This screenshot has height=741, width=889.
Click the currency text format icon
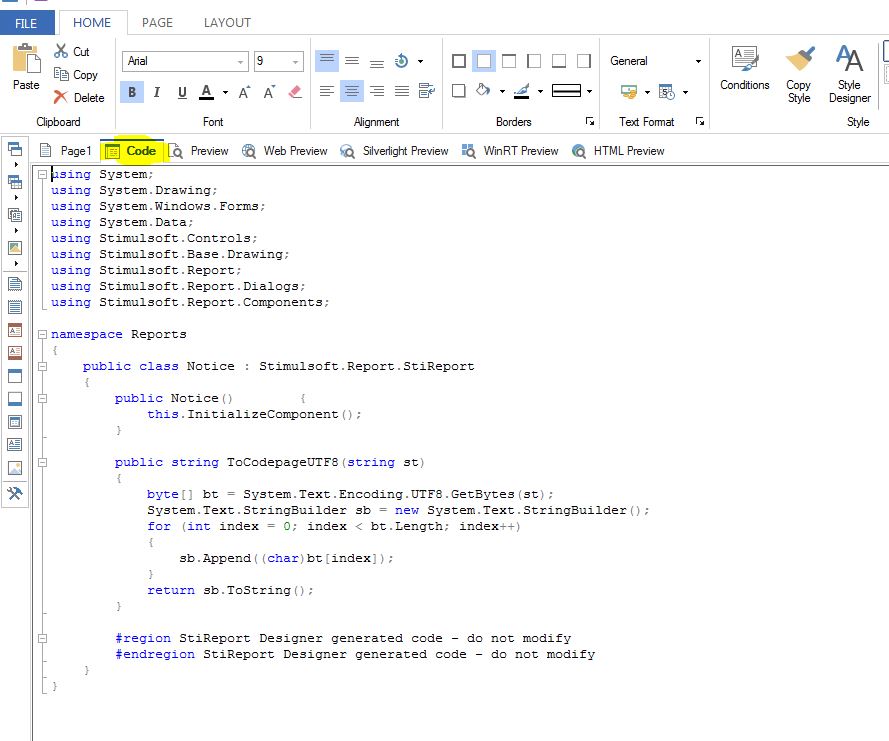(x=628, y=91)
